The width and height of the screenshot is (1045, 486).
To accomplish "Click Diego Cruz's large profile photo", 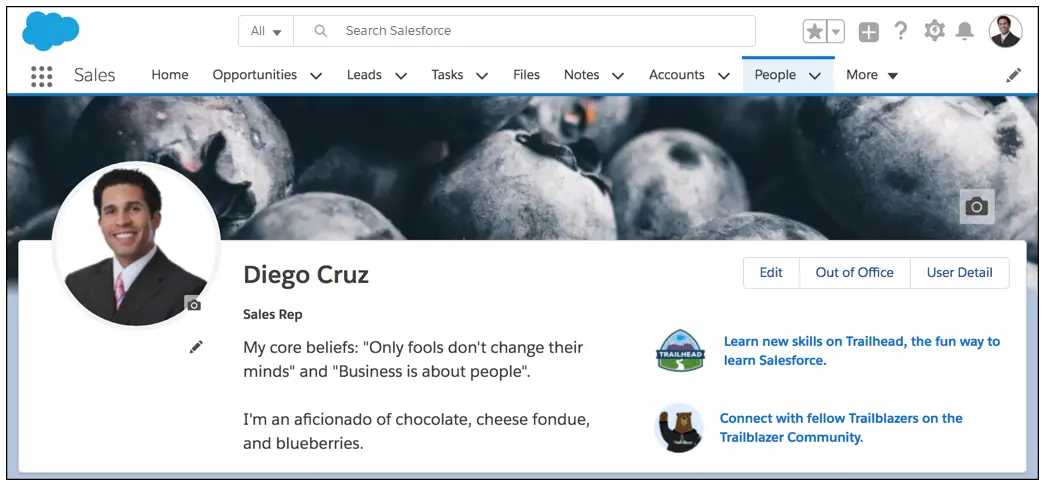I will click(136, 244).
